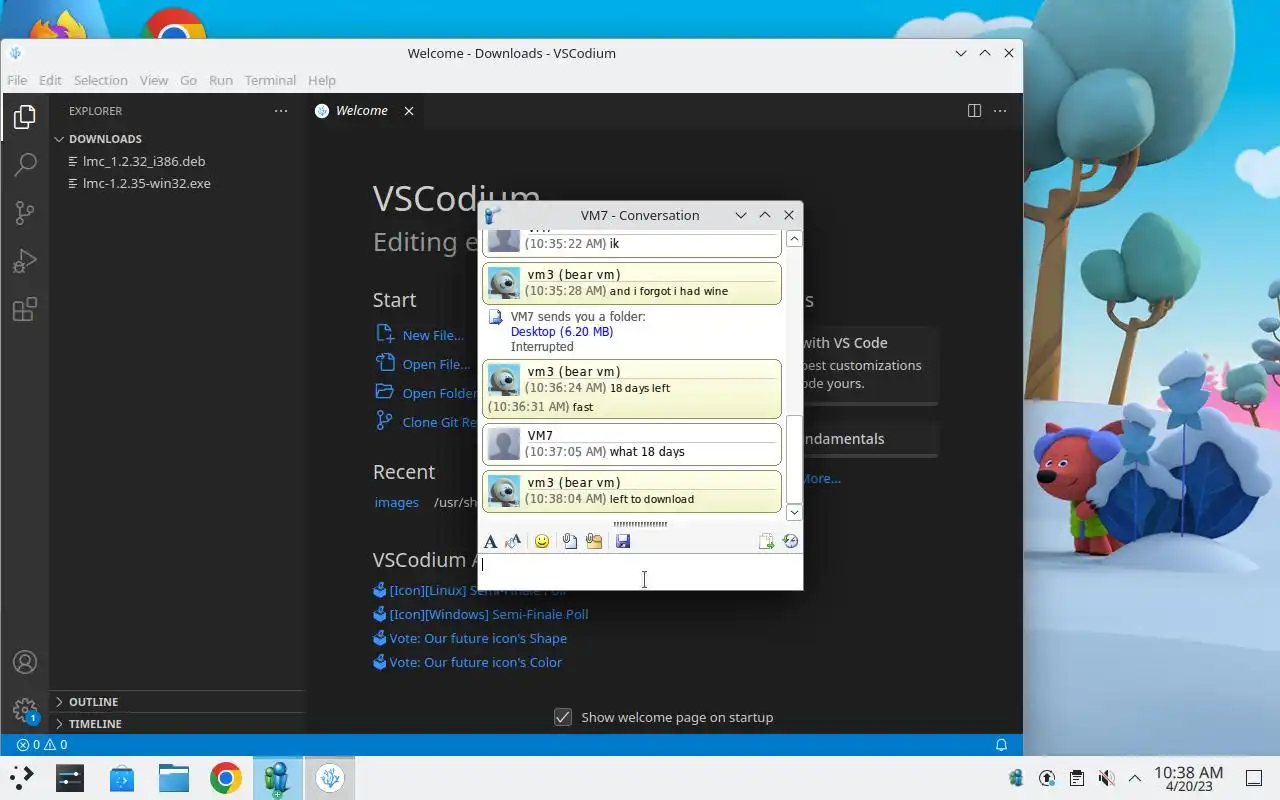Click the system settings taskbar icon
Viewport: 1280px width, 800px height.
70,777
